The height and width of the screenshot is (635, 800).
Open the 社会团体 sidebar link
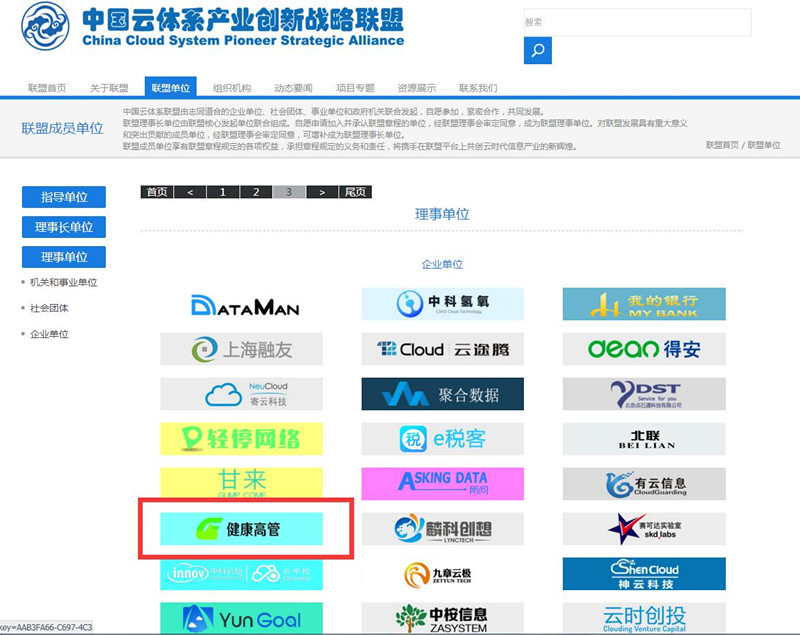[x=49, y=308]
